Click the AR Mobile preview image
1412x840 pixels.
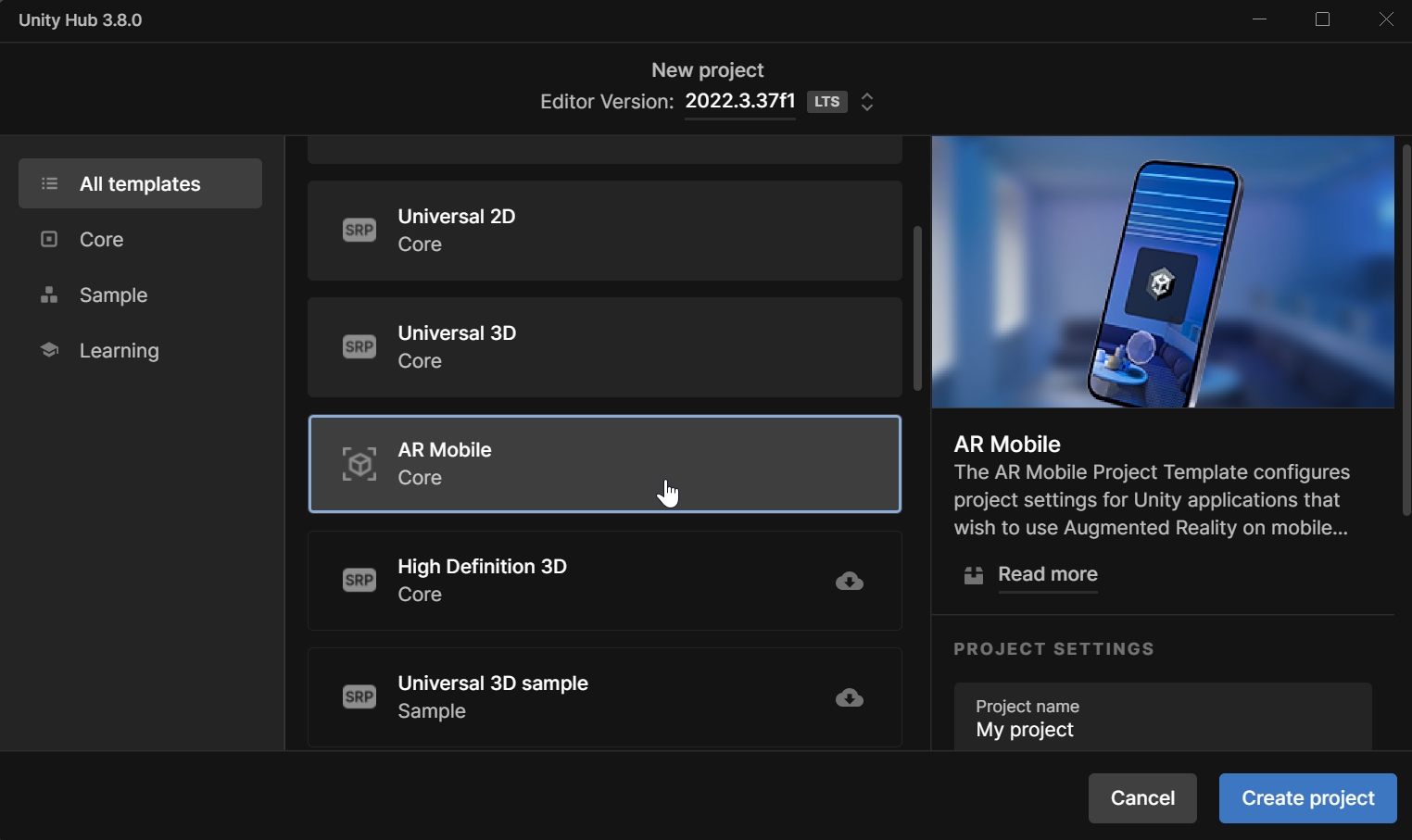(1163, 272)
